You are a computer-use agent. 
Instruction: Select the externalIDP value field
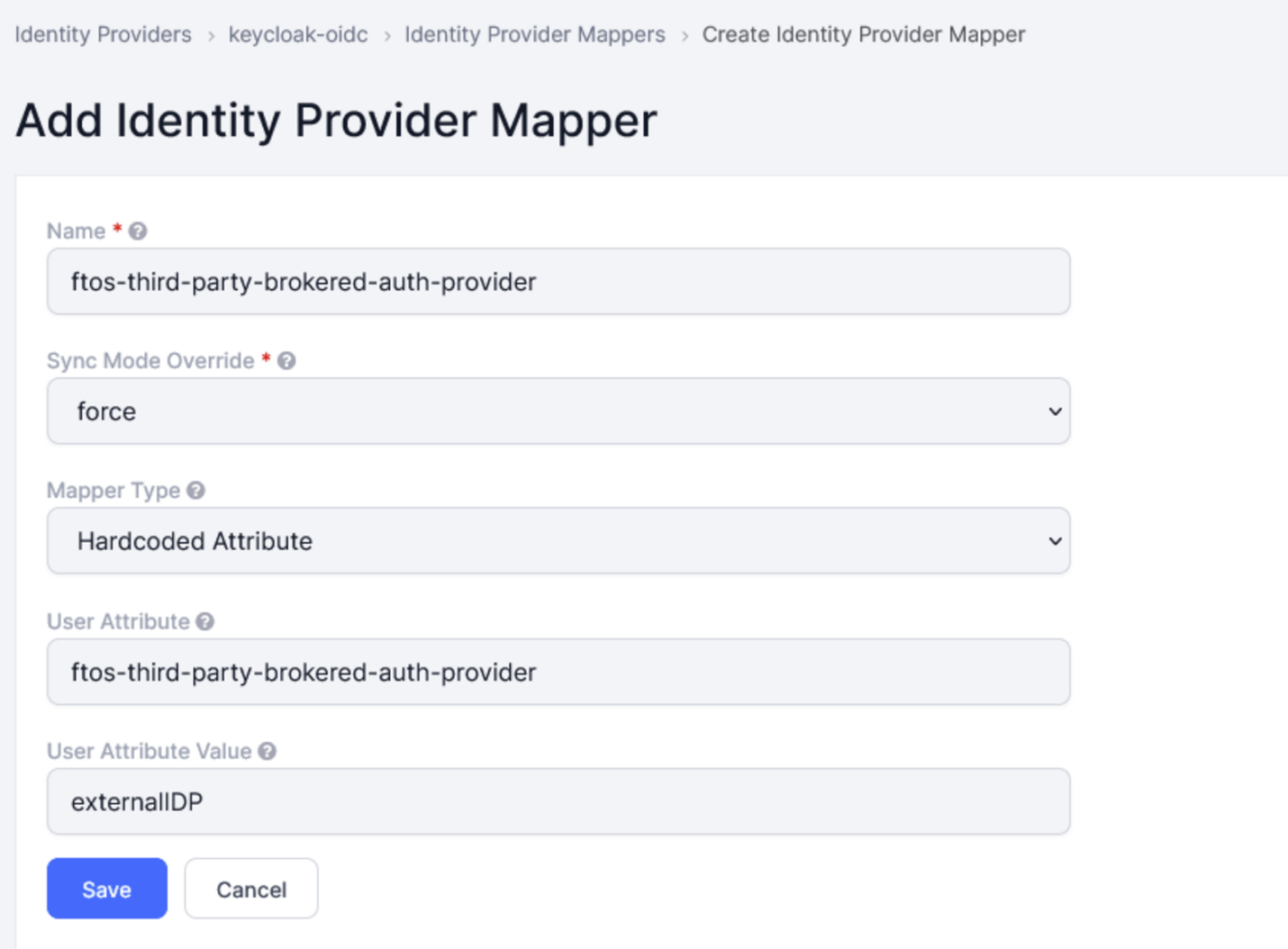coord(558,802)
